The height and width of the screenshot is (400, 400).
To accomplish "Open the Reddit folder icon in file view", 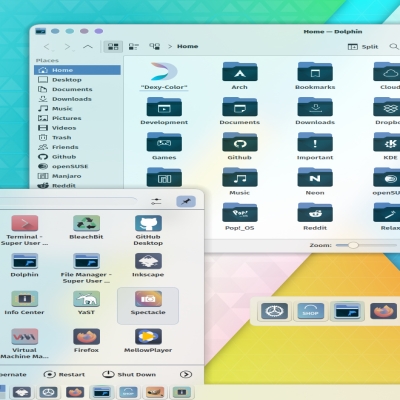I will pyautogui.click(x=315, y=217).
